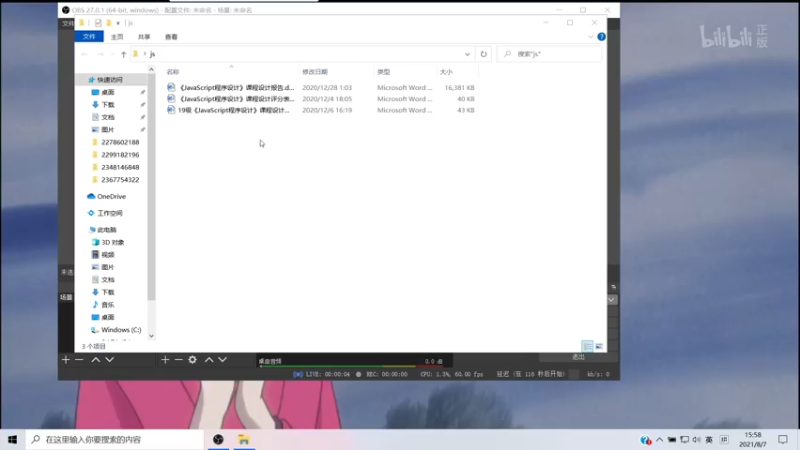The height and width of the screenshot is (450, 800).
Task: Open the 查看 ribbon tab
Action: pos(171,37)
